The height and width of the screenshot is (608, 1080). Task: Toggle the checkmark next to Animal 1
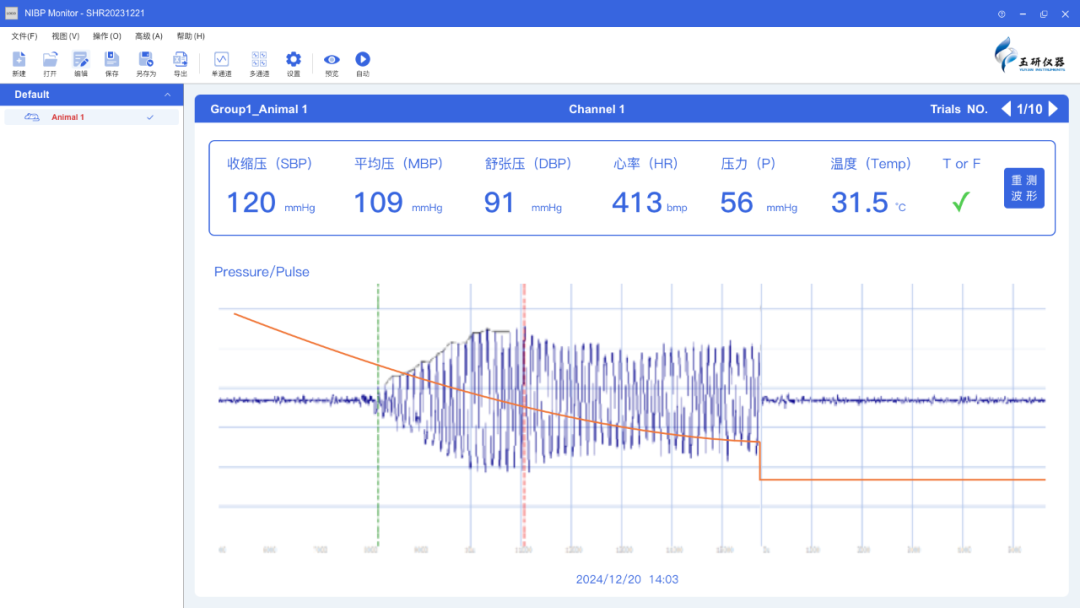pos(150,117)
